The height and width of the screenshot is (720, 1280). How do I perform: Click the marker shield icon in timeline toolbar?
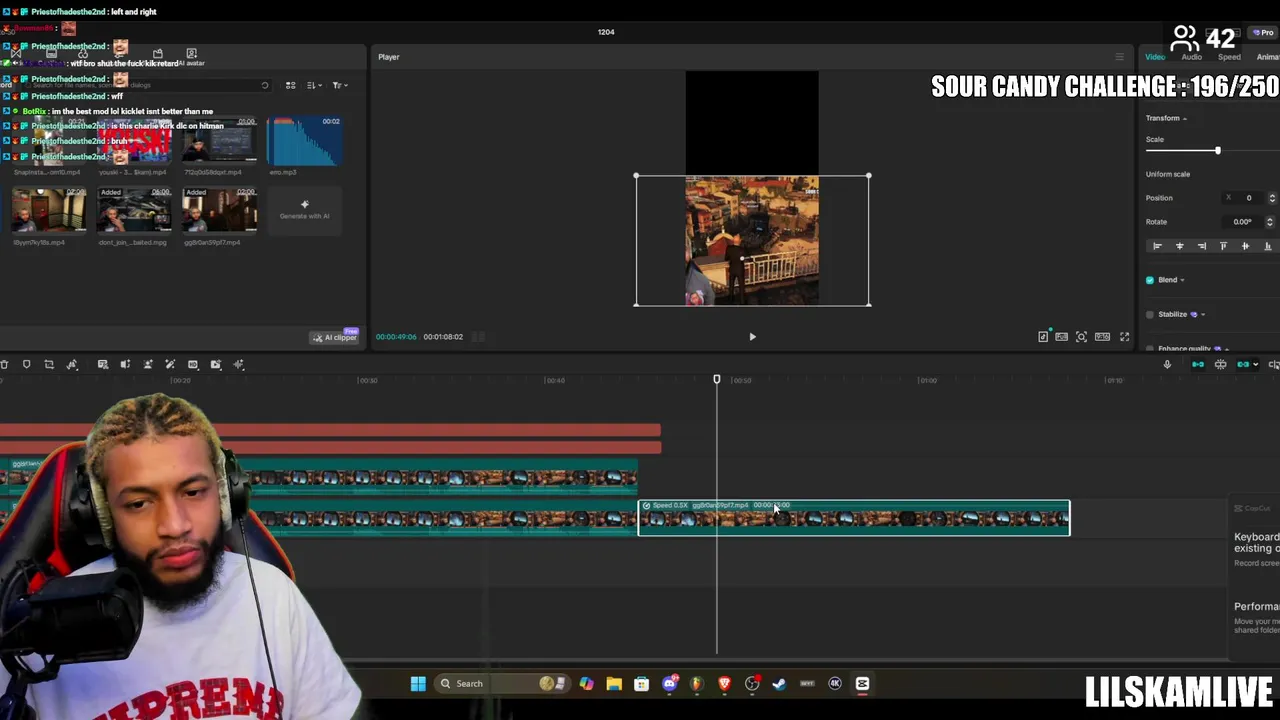coord(27,365)
